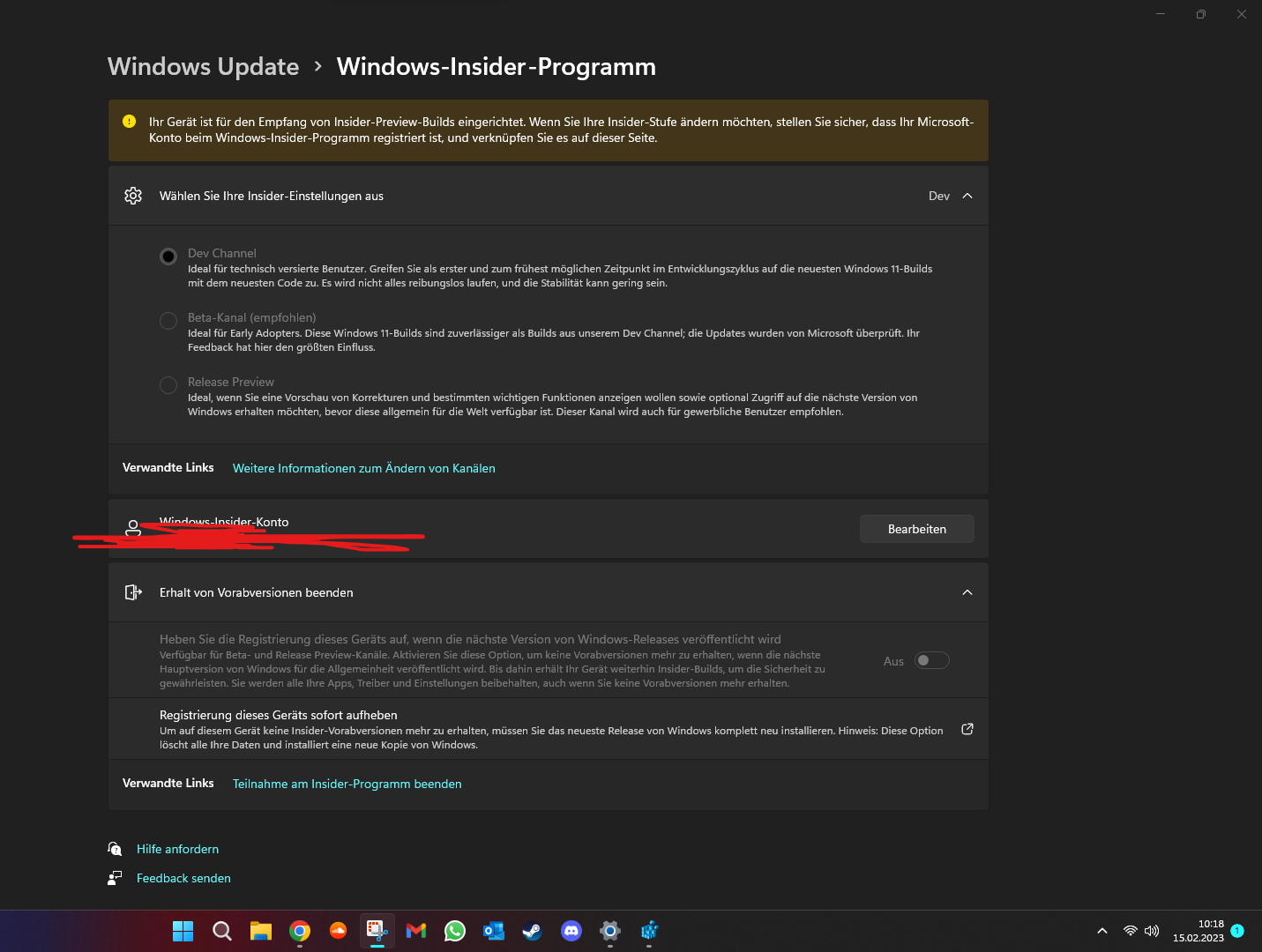This screenshot has width=1262, height=952.
Task: Click Feedback senden link
Action: (x=183, y=878)
